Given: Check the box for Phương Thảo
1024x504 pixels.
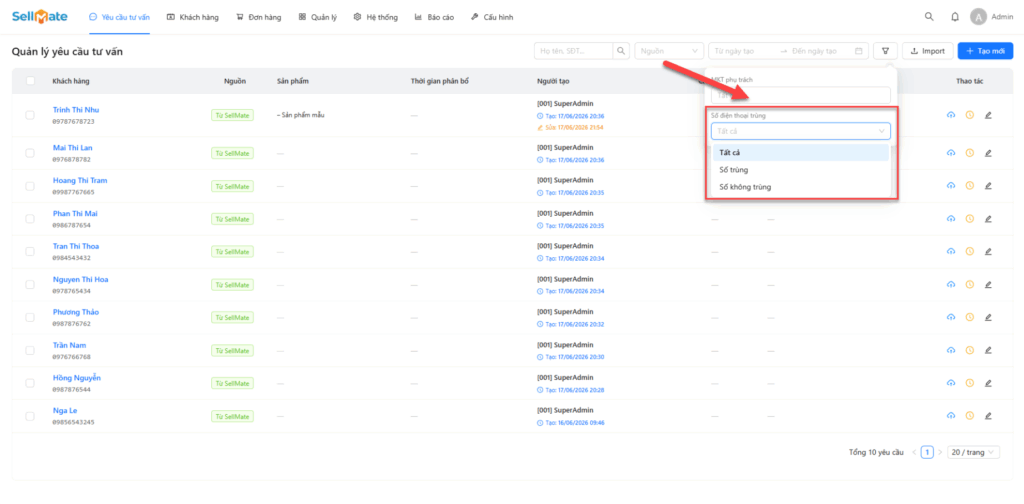Looking at the screenshot, I should 30,317.
